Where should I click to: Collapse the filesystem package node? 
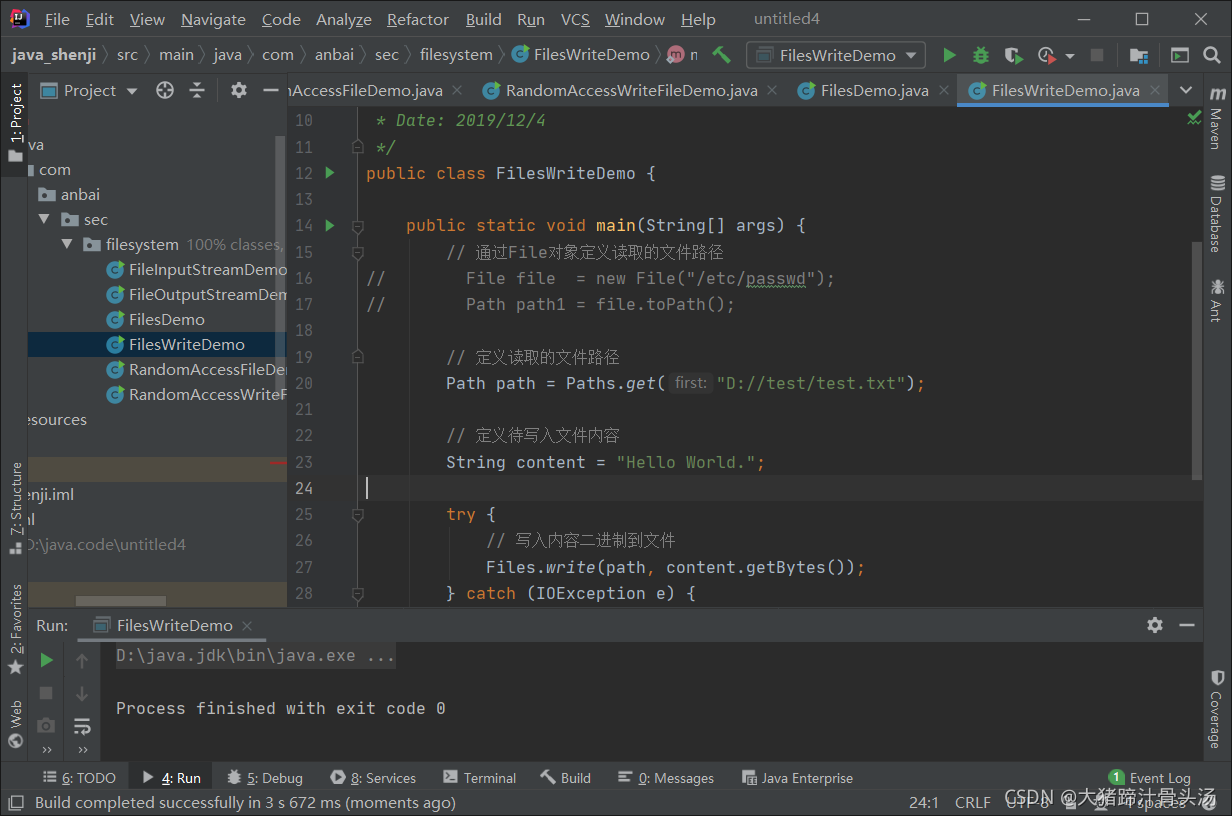[x=66, y=244]
